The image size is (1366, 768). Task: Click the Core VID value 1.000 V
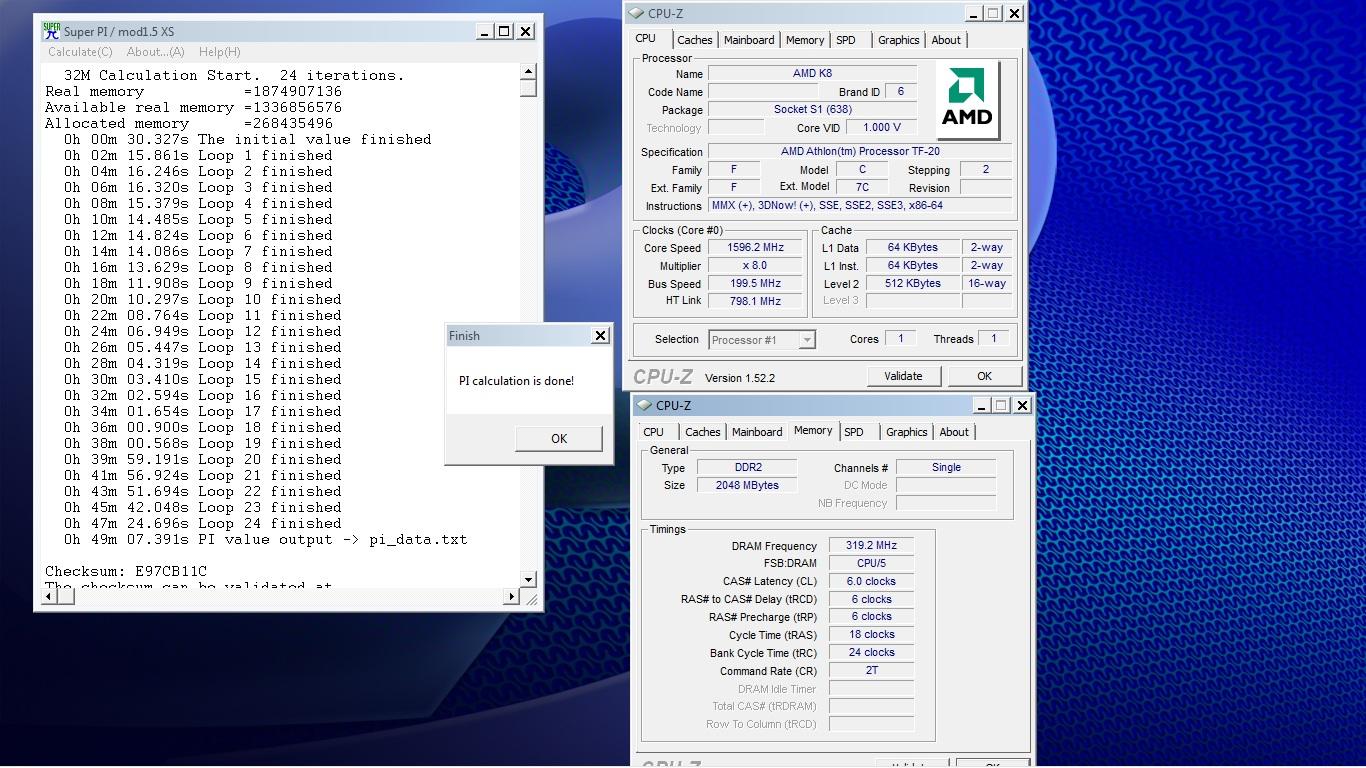pos(881,128)
